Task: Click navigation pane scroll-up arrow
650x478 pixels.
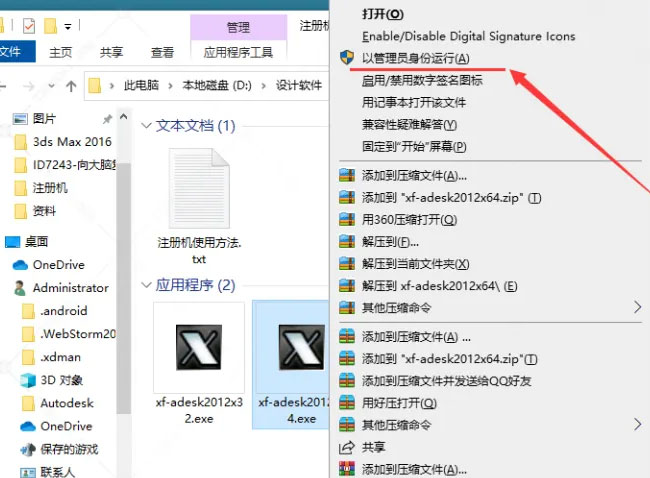Action: 124,117
